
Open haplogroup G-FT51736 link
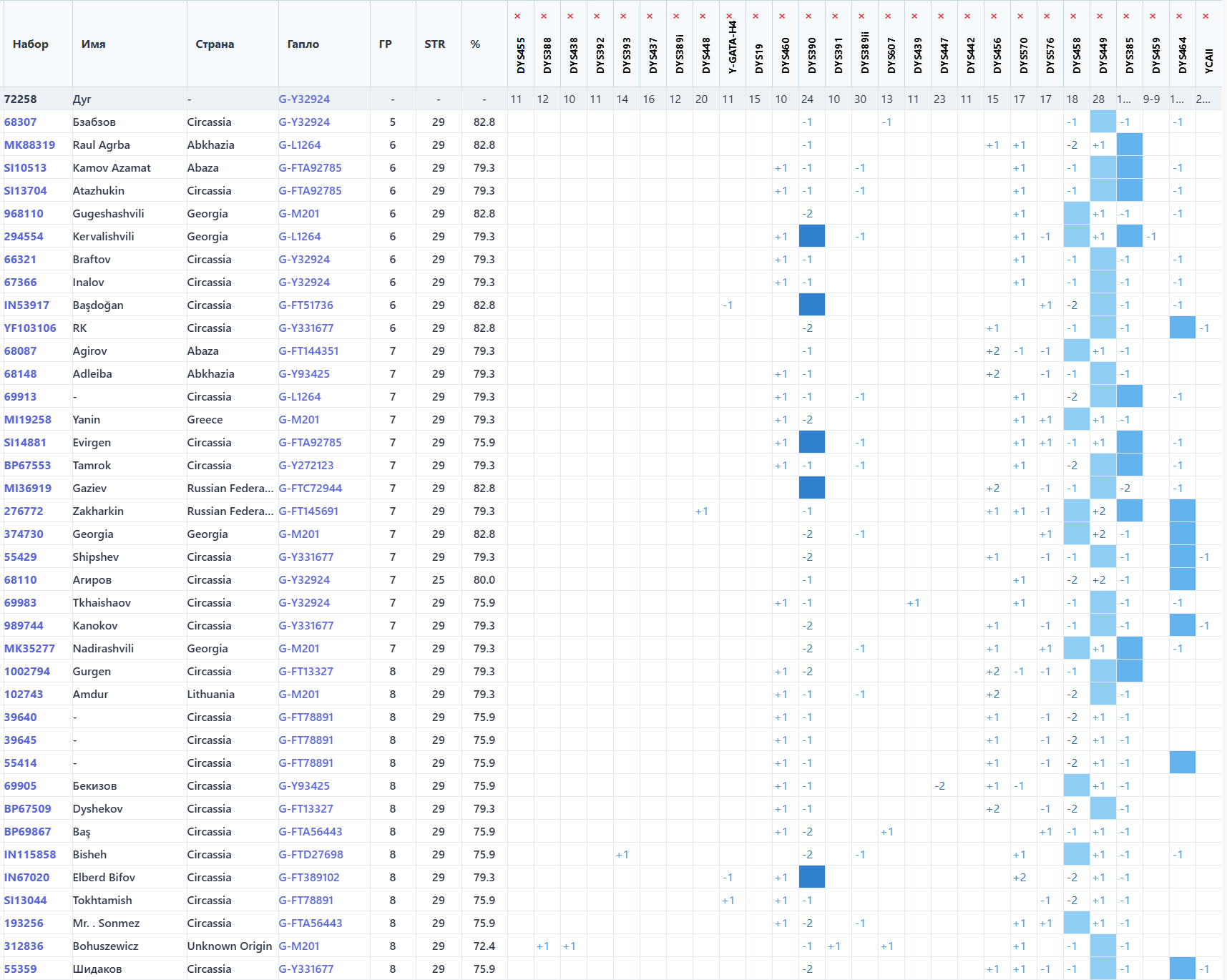click(305, 305)
